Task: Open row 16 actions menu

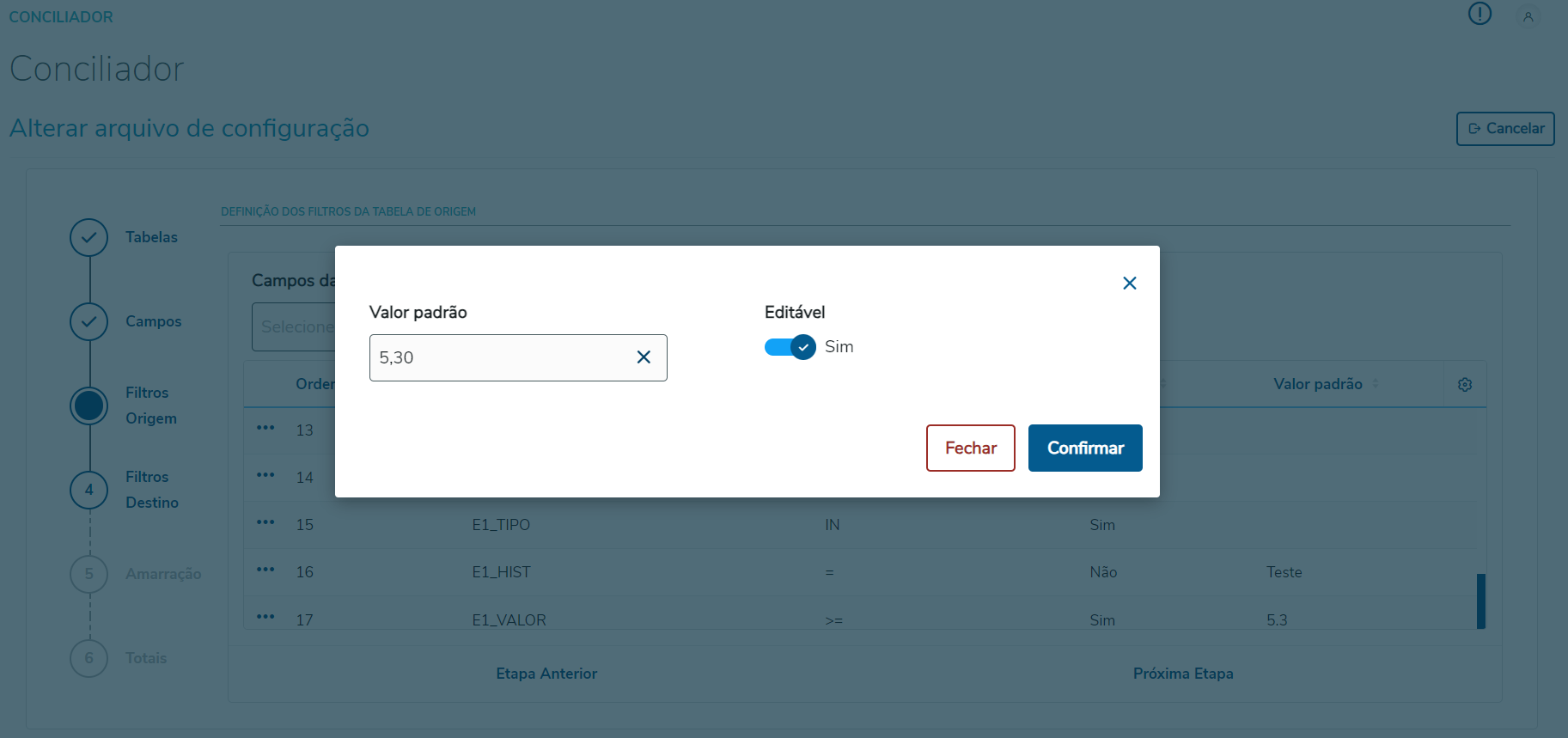Action: pyautogui.click(x=265, y=570)
